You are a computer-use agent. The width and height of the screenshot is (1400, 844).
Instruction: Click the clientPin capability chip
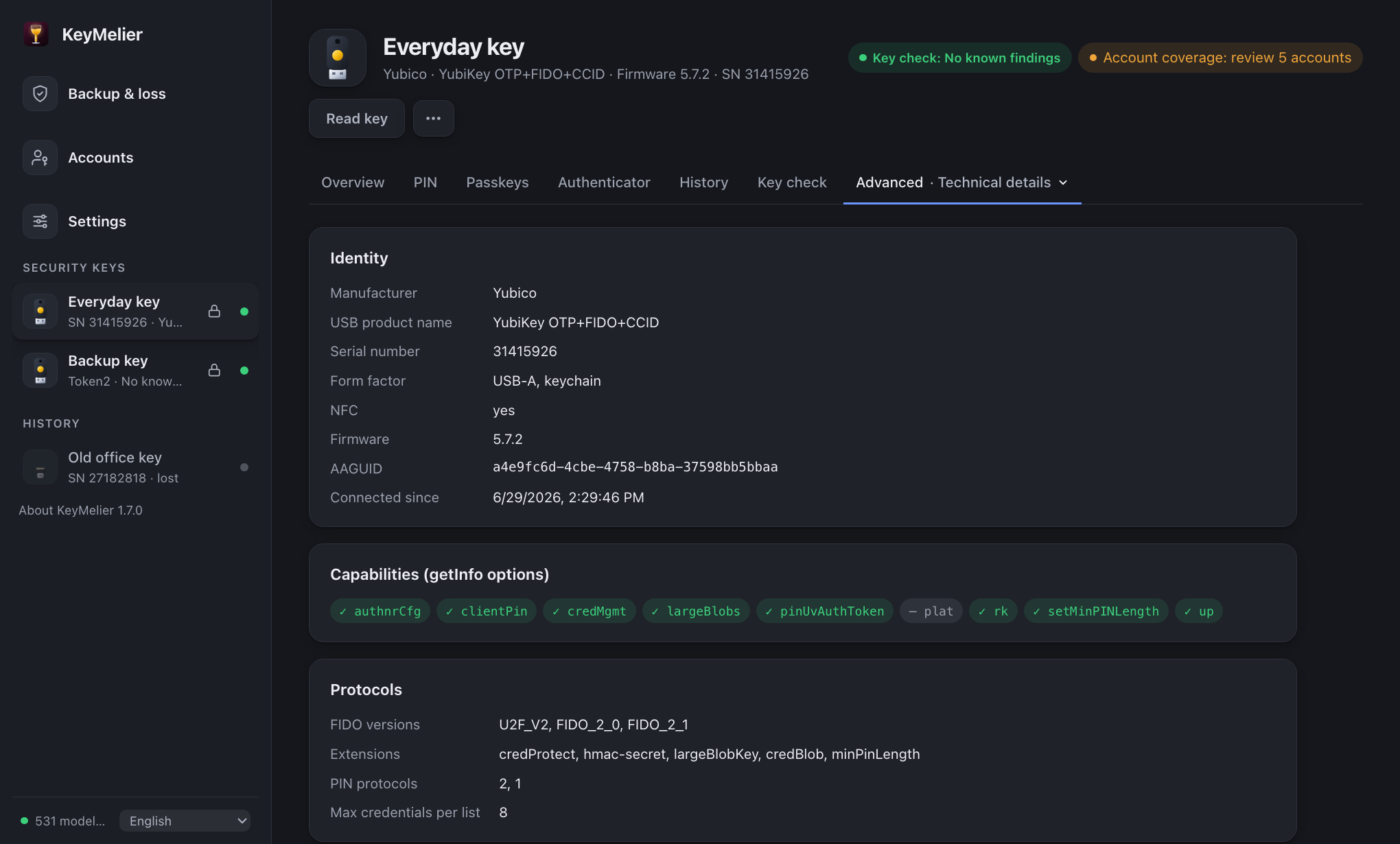pos(487,611)
